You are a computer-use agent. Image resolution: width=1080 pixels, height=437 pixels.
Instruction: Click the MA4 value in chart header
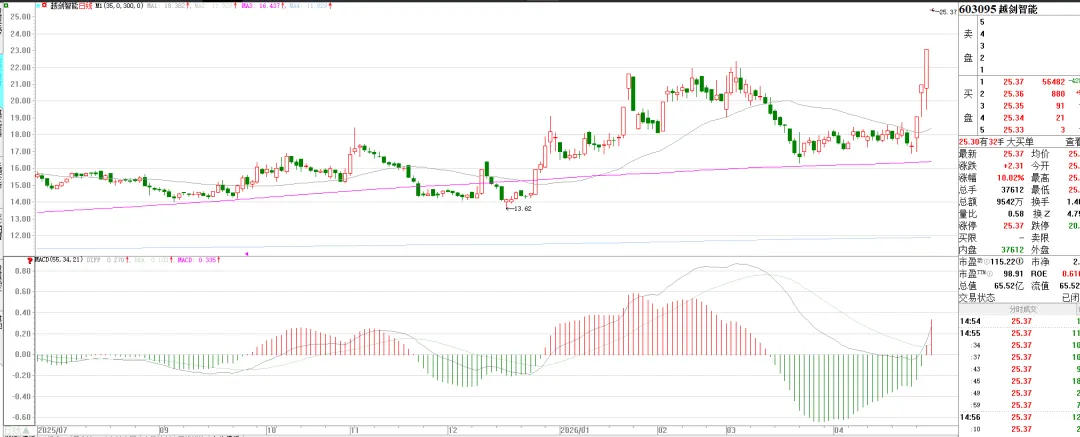tap(308, 6)
